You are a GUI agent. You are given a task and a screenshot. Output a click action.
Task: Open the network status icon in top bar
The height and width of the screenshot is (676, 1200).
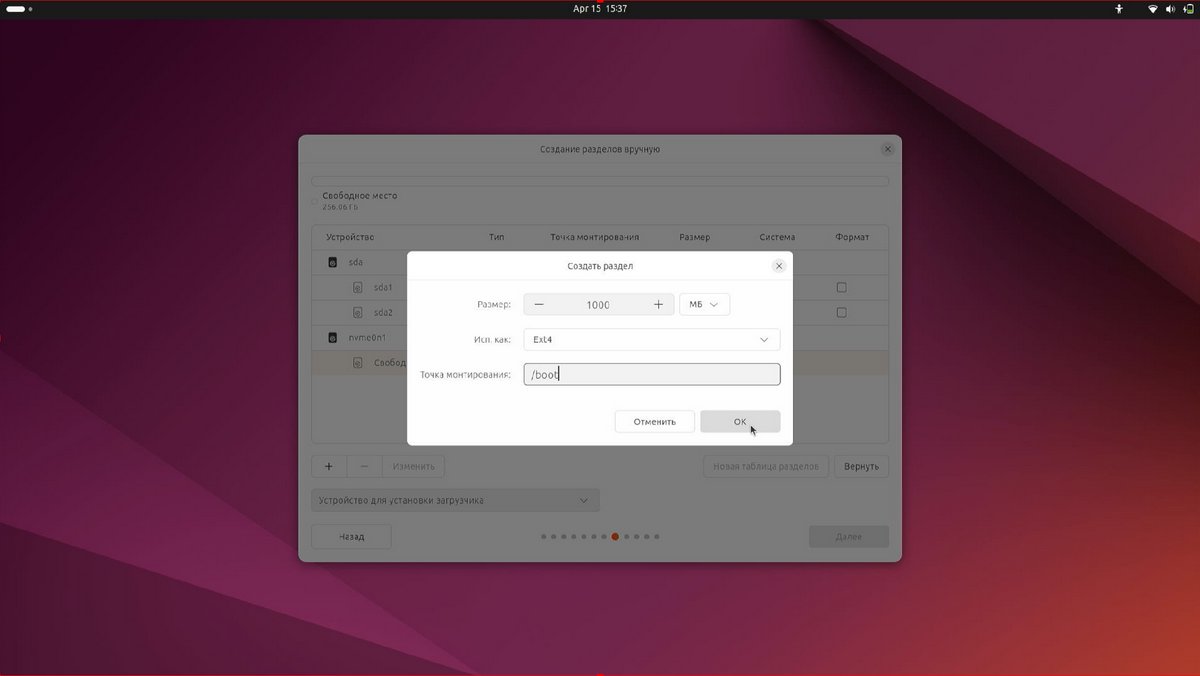pyautogui.click(x=1152, y=9)
